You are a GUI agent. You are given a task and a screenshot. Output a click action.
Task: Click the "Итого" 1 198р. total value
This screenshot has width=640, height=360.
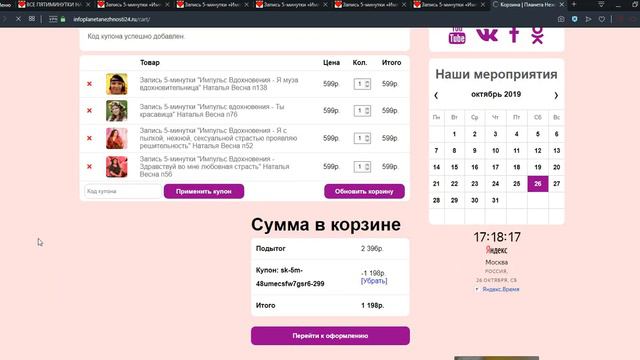[372, 305]
